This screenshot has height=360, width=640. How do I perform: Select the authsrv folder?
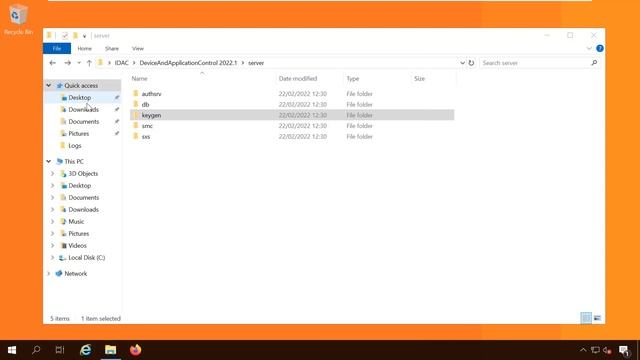[x=292, y=94]
